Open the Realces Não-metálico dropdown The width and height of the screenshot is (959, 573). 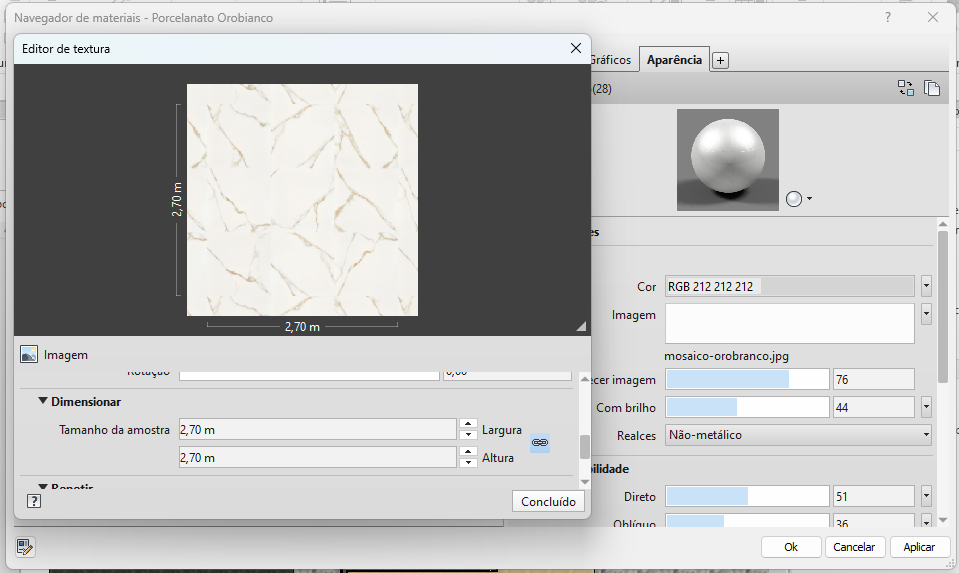[798, 435]
